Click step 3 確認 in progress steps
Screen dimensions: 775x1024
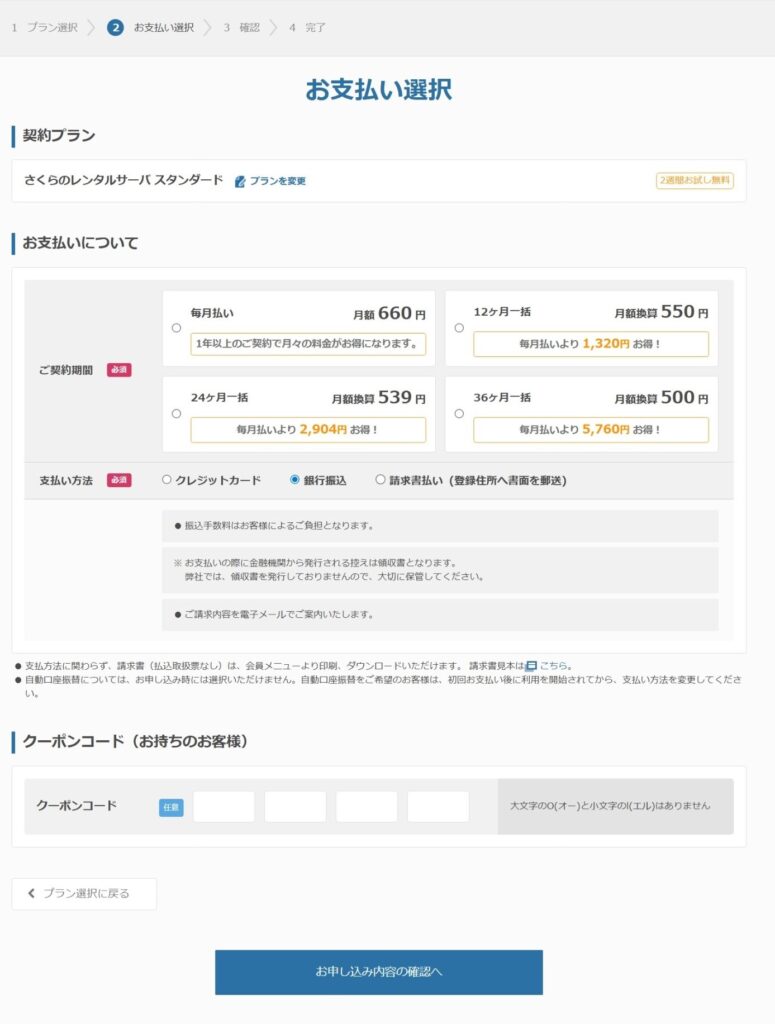tap(241, 27)
